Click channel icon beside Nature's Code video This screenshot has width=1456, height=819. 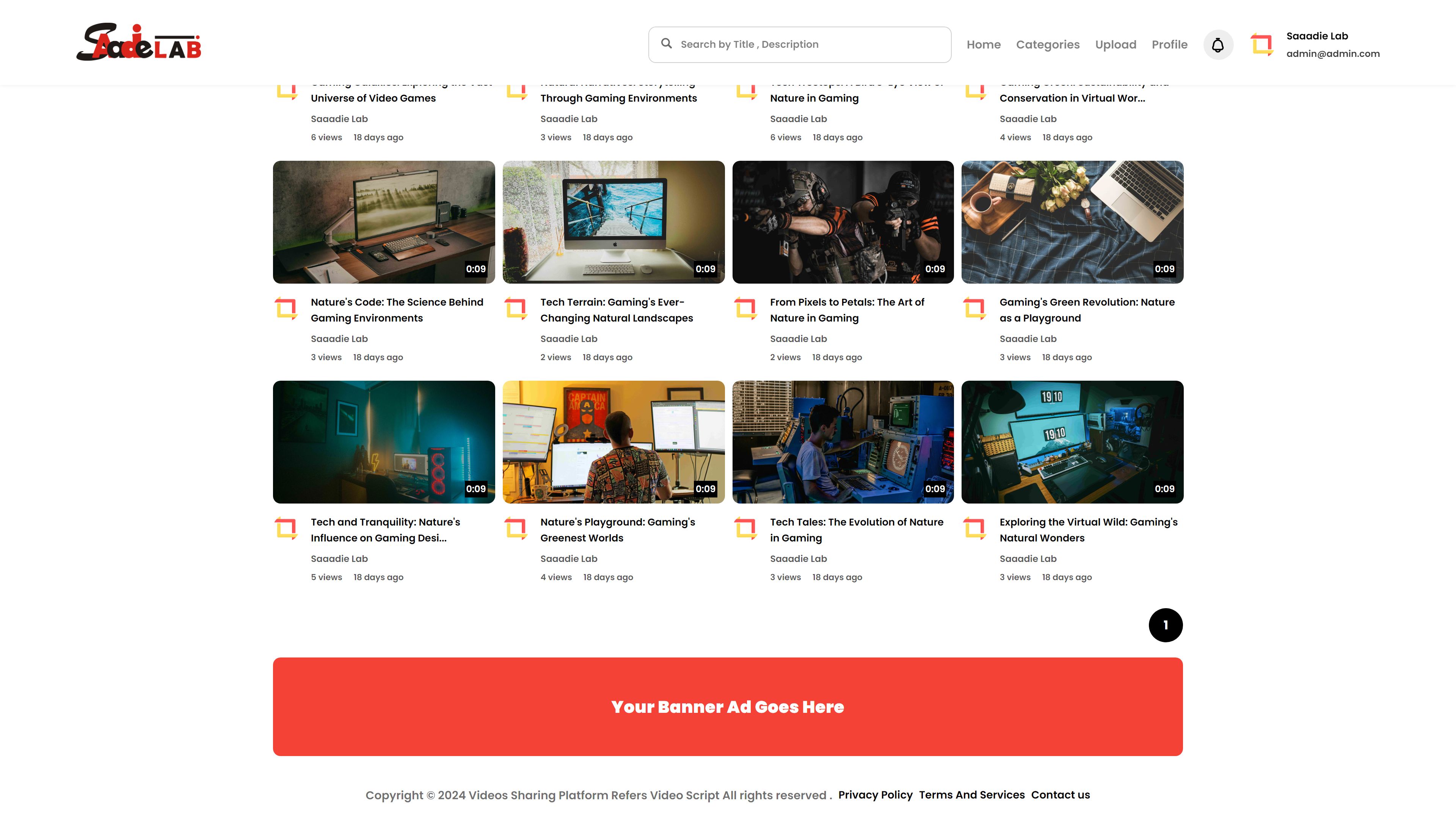coord(286,309)
